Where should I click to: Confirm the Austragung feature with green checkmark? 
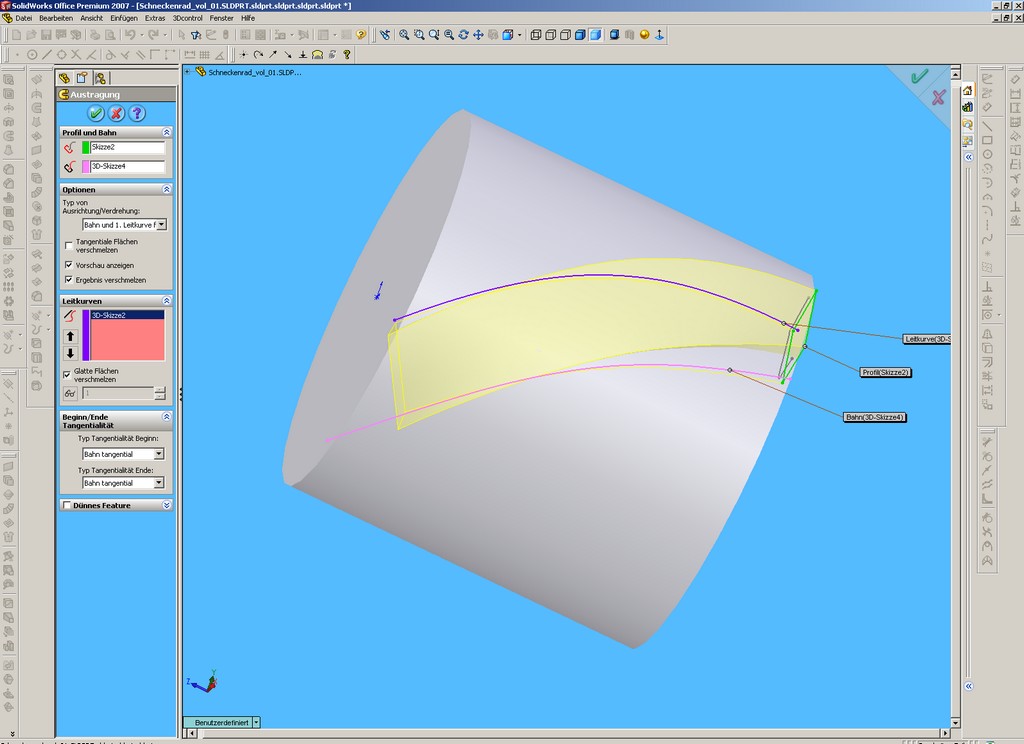(x=96, y=114)
